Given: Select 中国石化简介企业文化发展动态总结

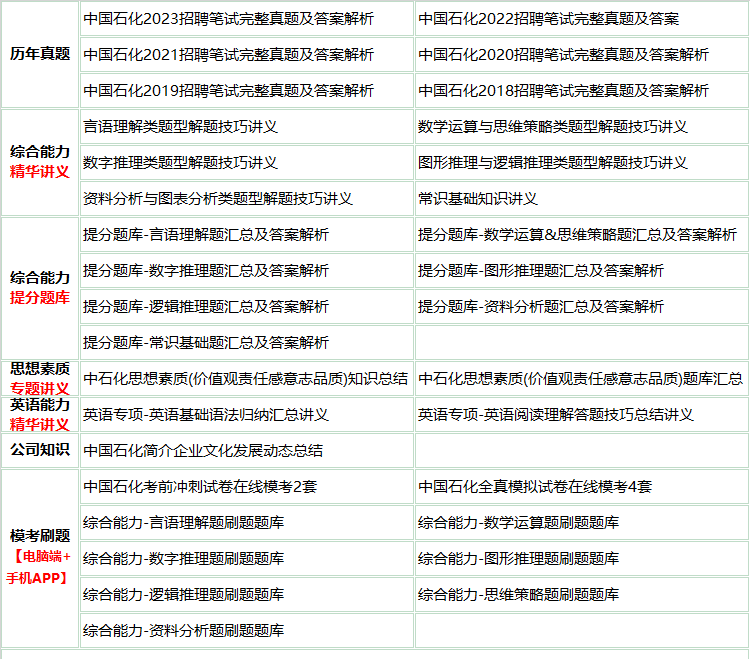Looking at the screenshot, I should click(203, 450).
